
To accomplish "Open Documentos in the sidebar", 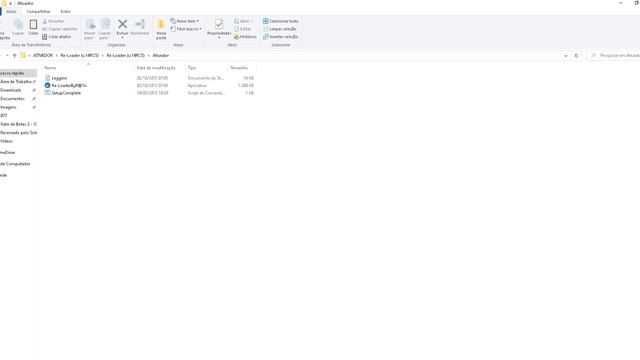I will coord(12,99).
